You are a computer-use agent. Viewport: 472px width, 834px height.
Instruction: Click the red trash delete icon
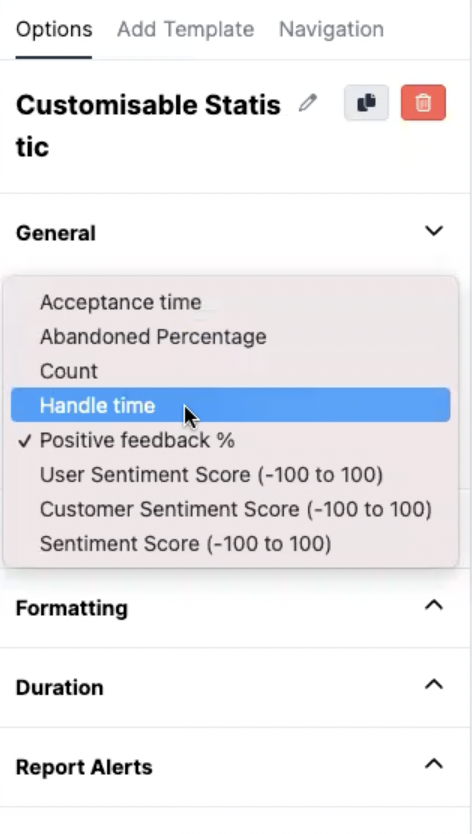[423, 102]
